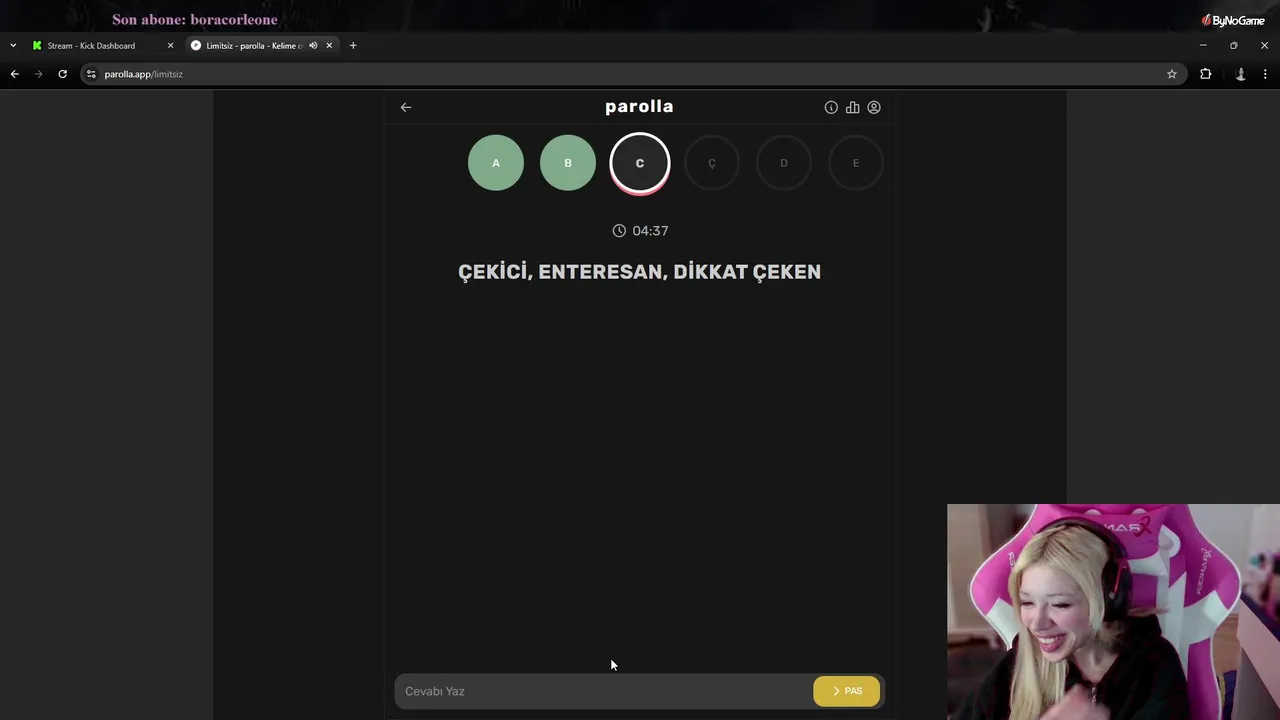1280x720 pixels.
Task: Select letter D circle
Action: tap(784, 163)
